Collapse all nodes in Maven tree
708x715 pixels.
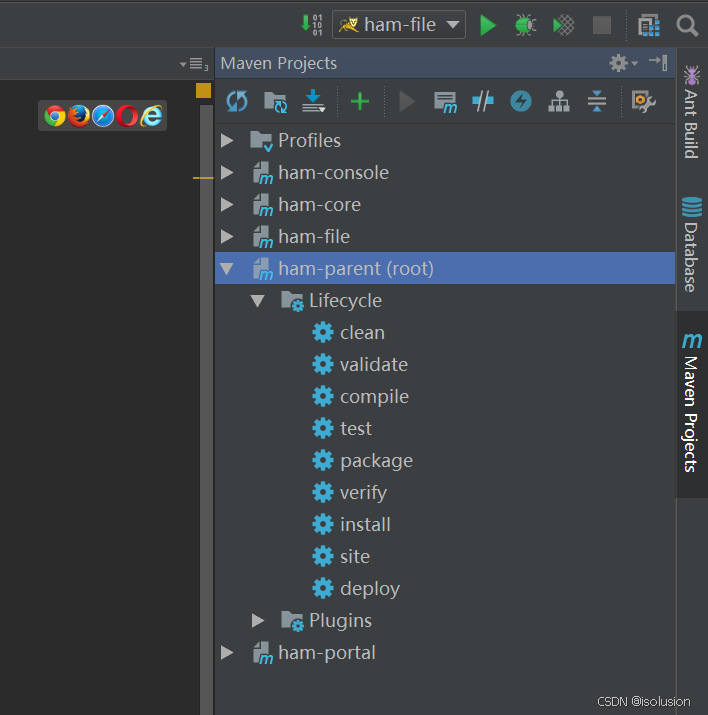596,101
